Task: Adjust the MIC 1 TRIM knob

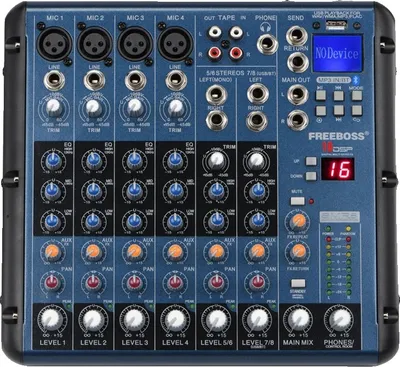Action: [x=54, y=107]
